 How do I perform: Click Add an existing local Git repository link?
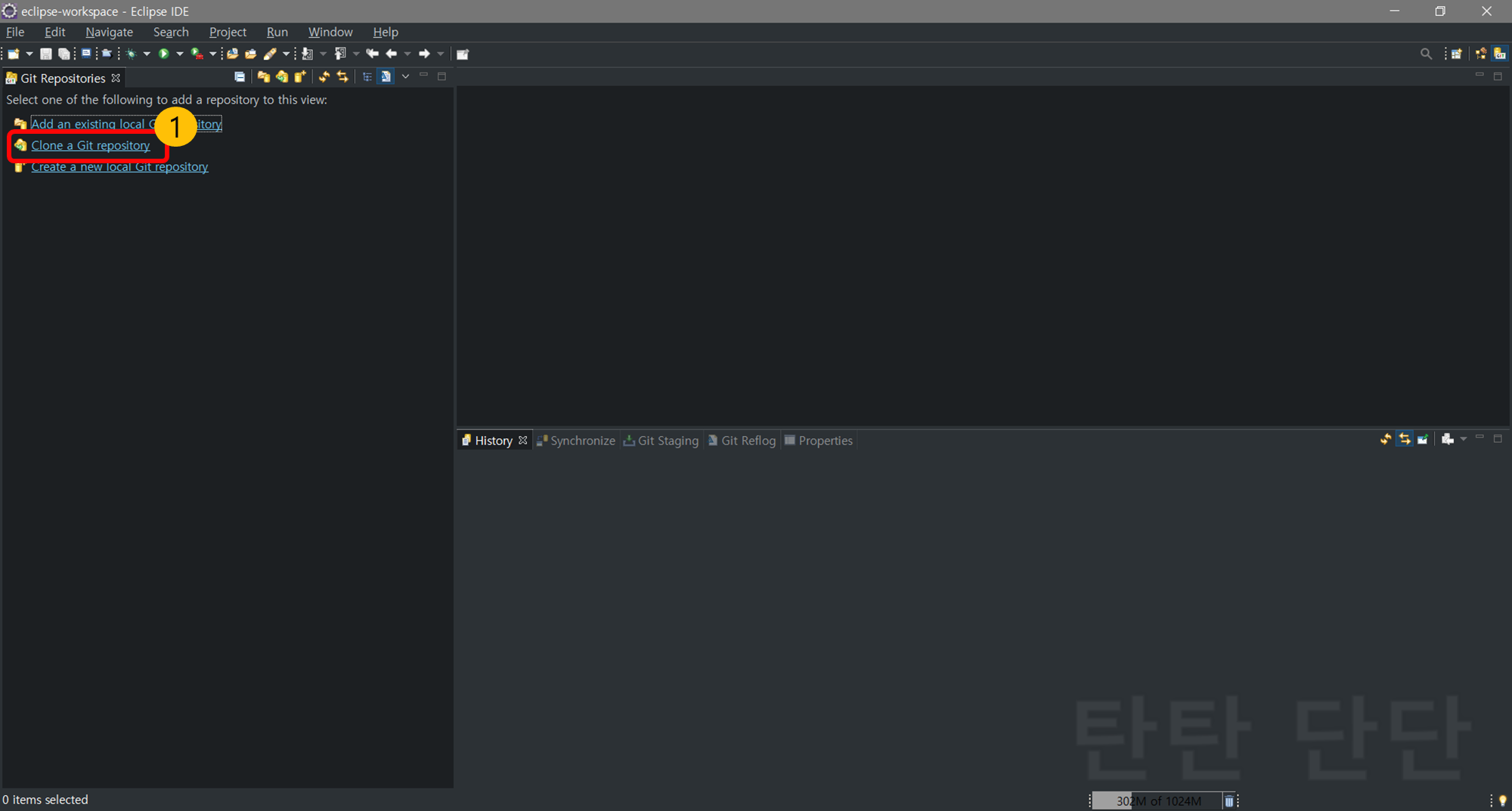coord(126,124)
